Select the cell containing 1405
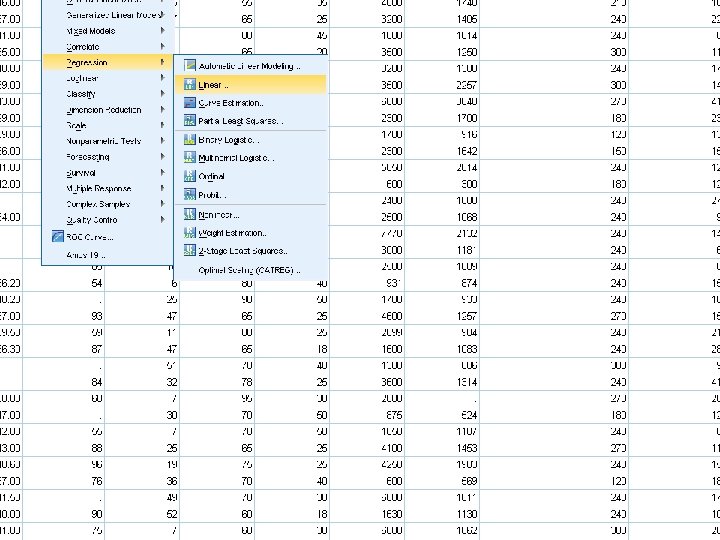The width and height of the screenshot is (720, 540). click(442, 19)
